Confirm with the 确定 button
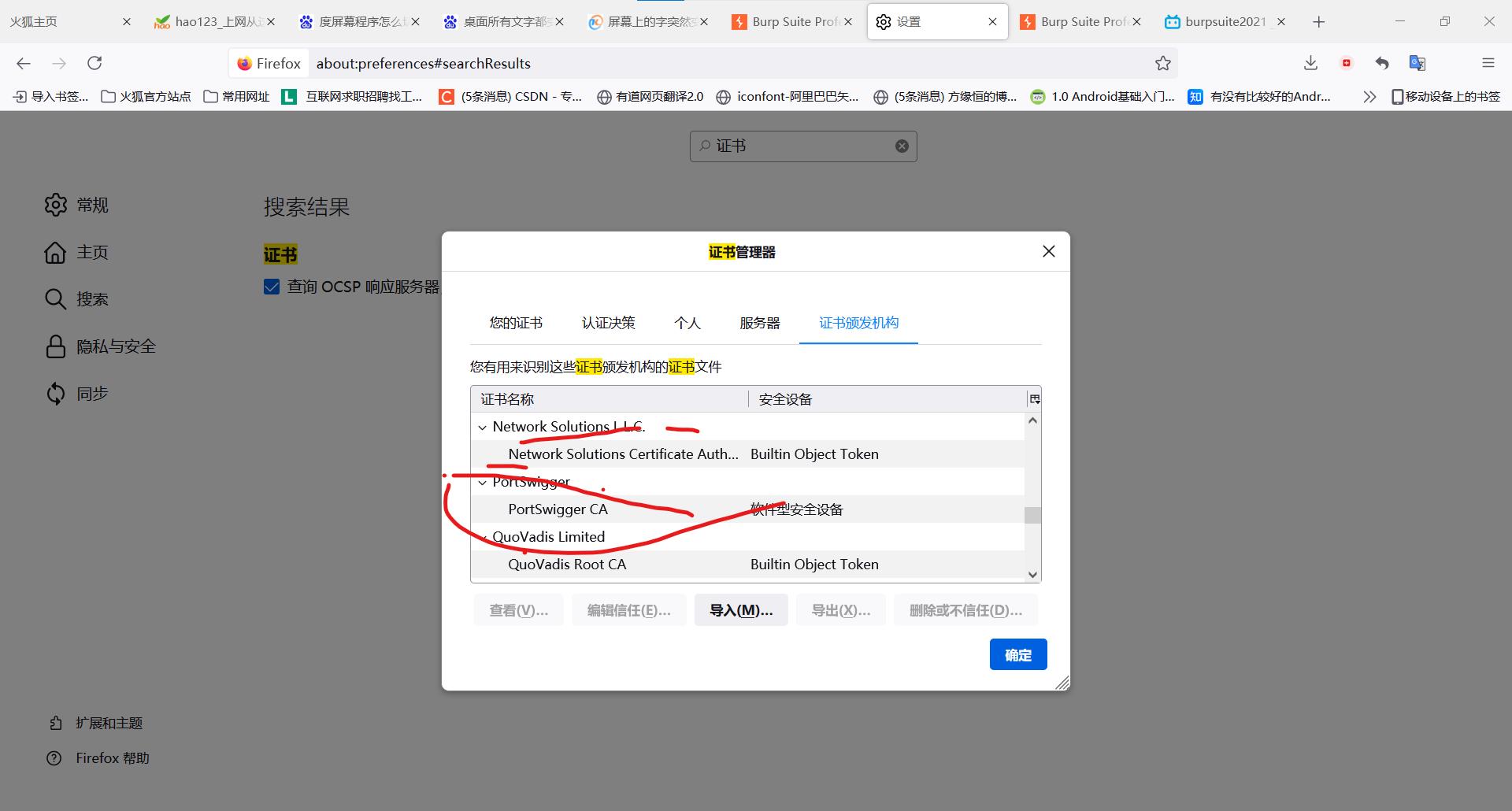The image size is (1512, 811). point(1018,654)
